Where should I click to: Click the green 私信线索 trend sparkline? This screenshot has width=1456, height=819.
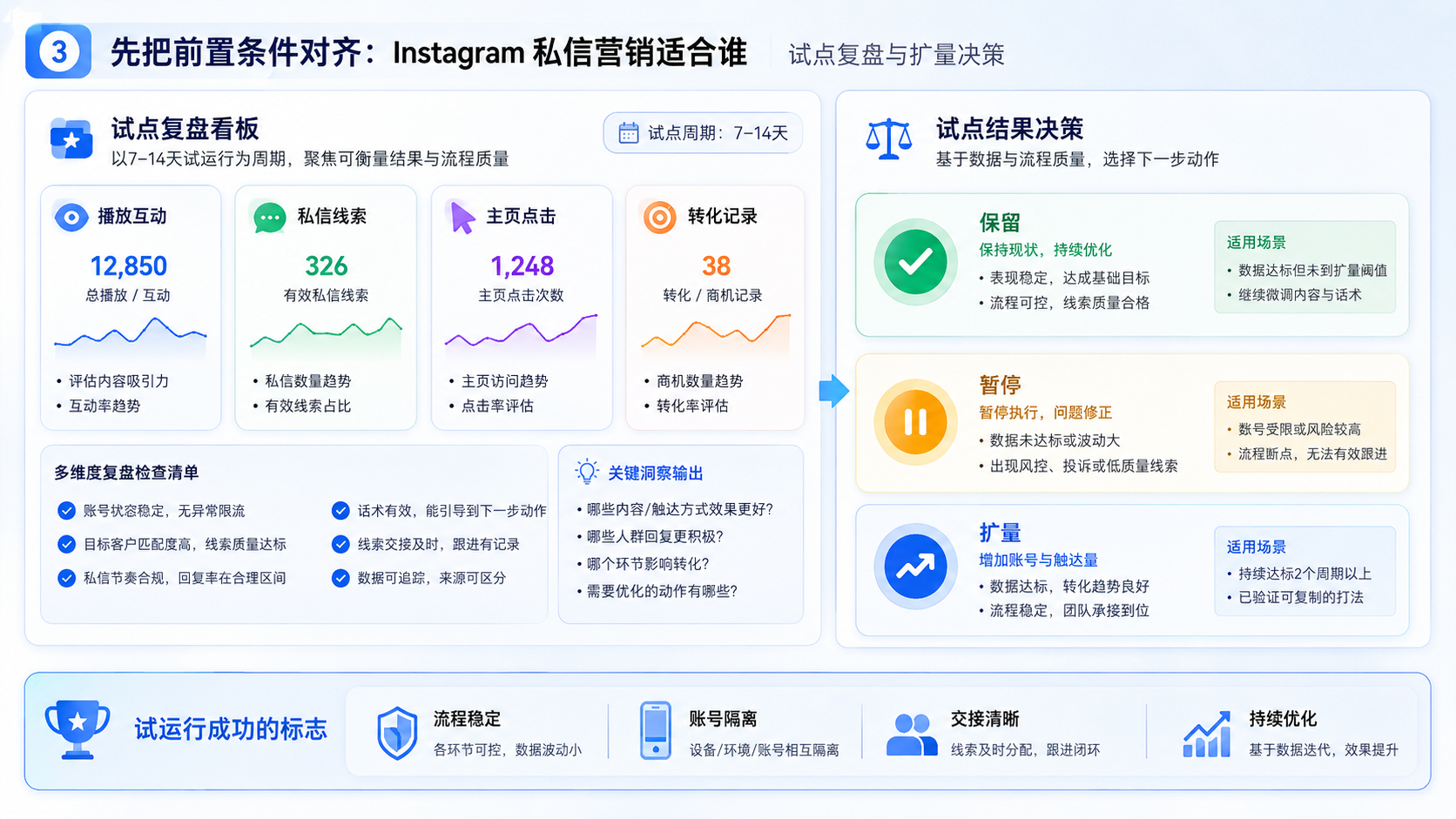tap(326, 337)
